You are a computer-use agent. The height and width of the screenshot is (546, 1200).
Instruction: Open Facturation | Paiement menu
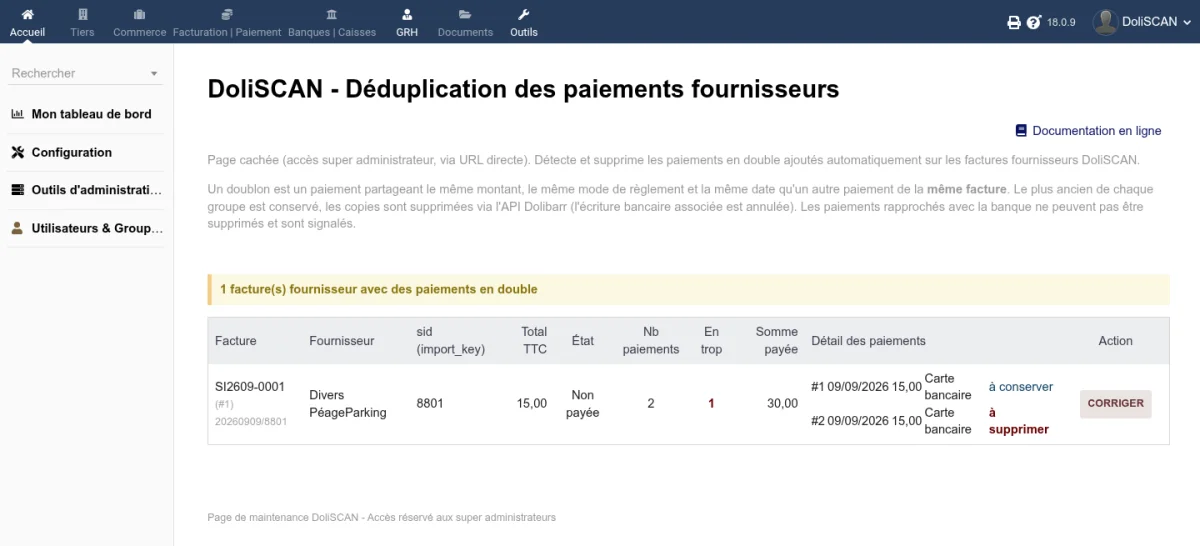coord(227,22)
